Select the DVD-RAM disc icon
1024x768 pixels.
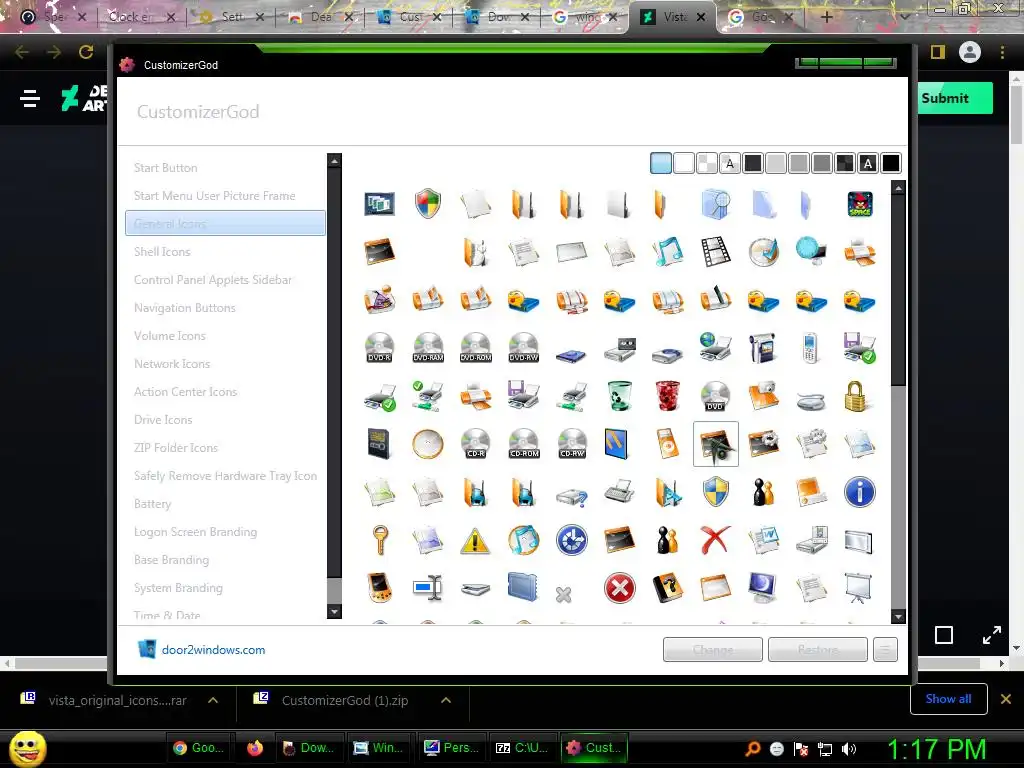pos(428,347)
